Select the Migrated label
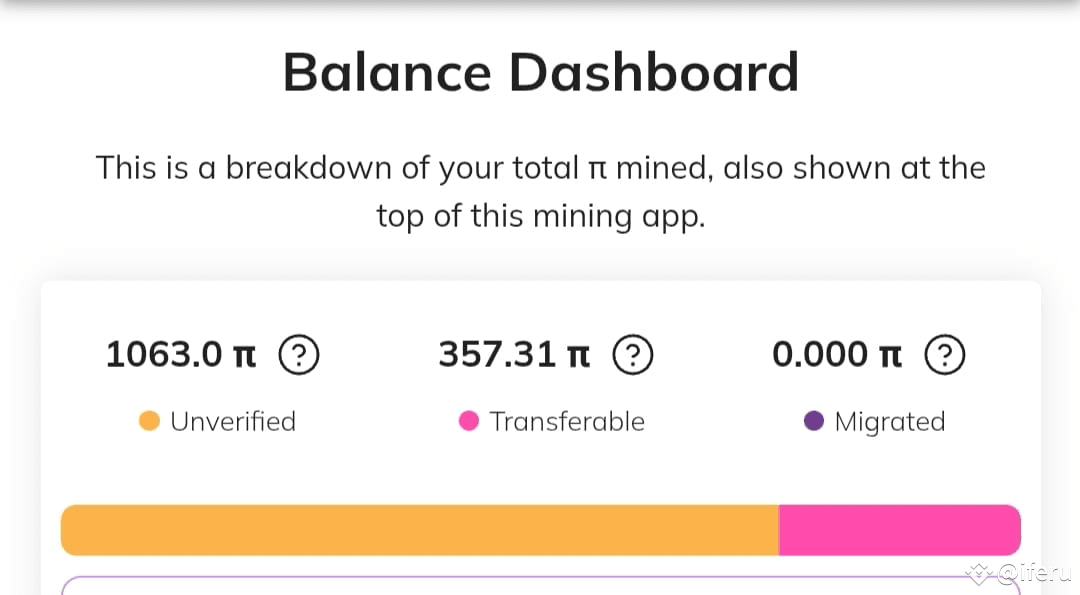This screenshot has height=595, width=1080. pos(890,422)
